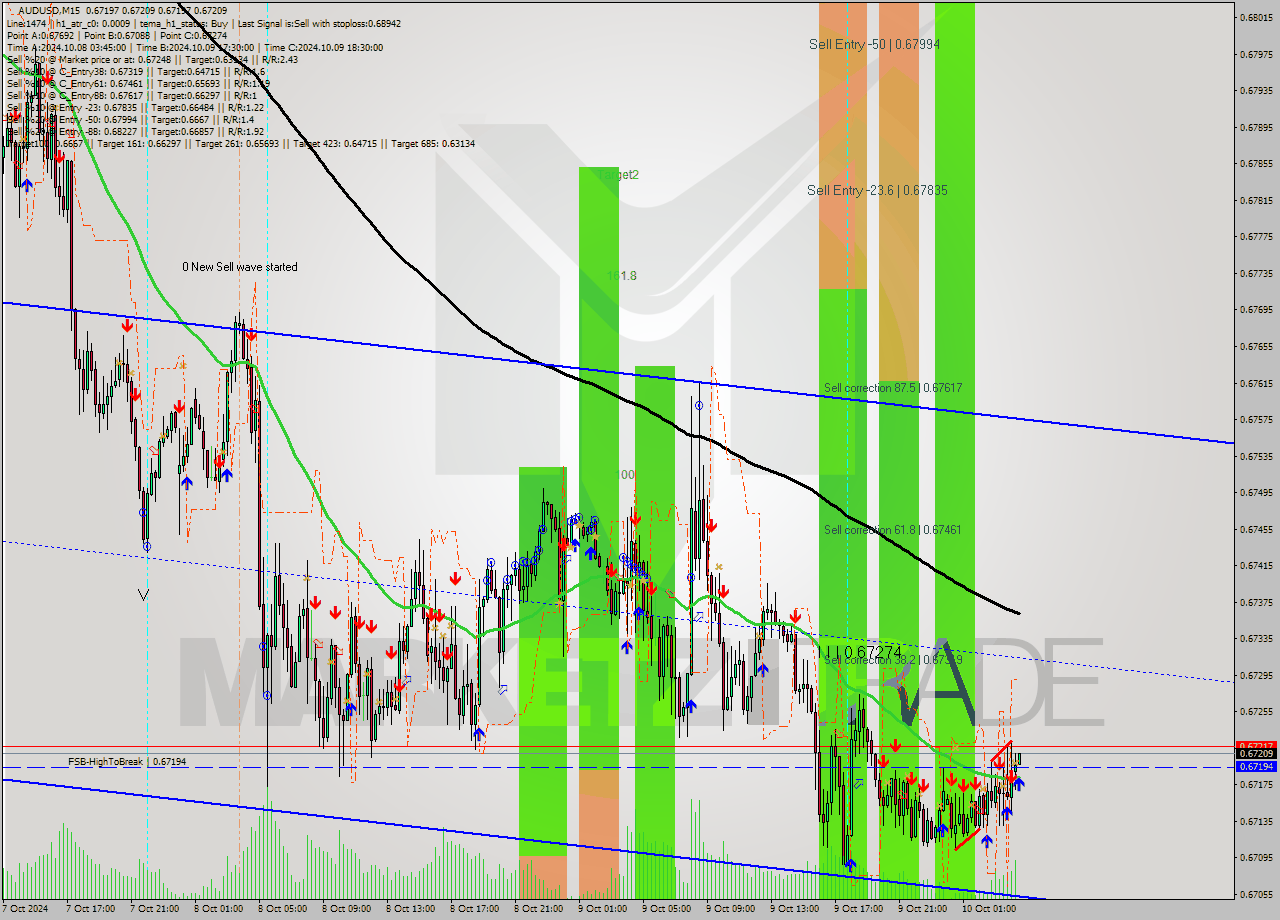Click price axis value 0.67695
The height and width of the screenshot is (920, 1280).
click(x=1256, y=310)
